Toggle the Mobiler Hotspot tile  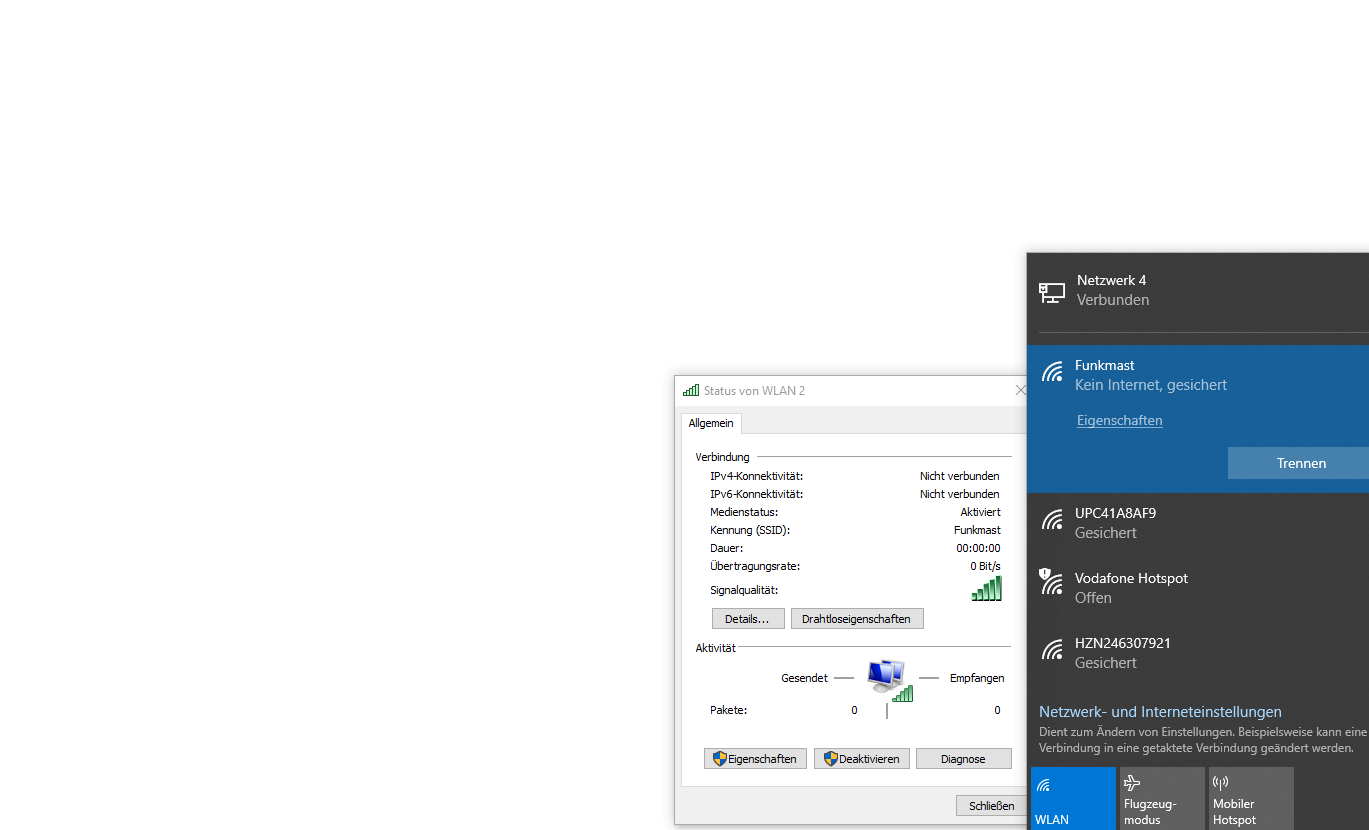(x=1251, y=798)
